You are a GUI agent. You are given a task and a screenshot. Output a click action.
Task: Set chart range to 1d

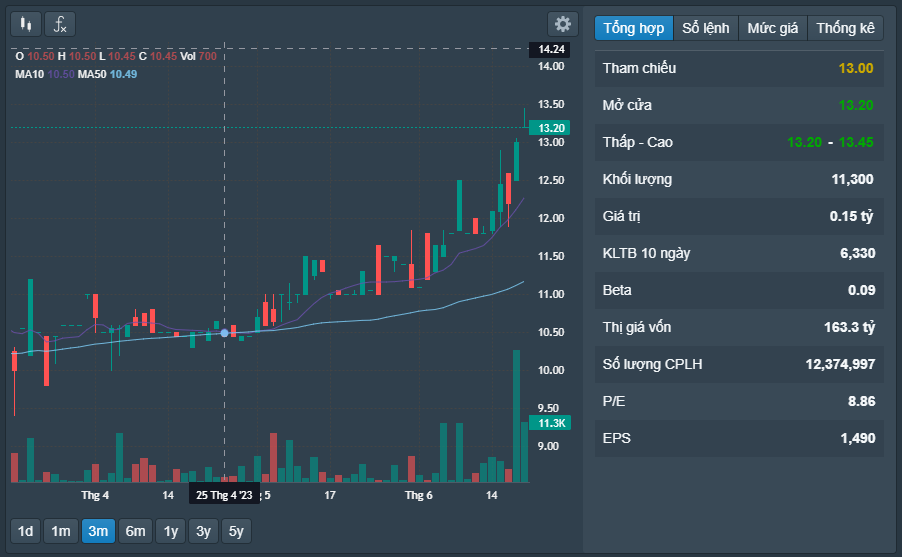click(x=25, y=531)
